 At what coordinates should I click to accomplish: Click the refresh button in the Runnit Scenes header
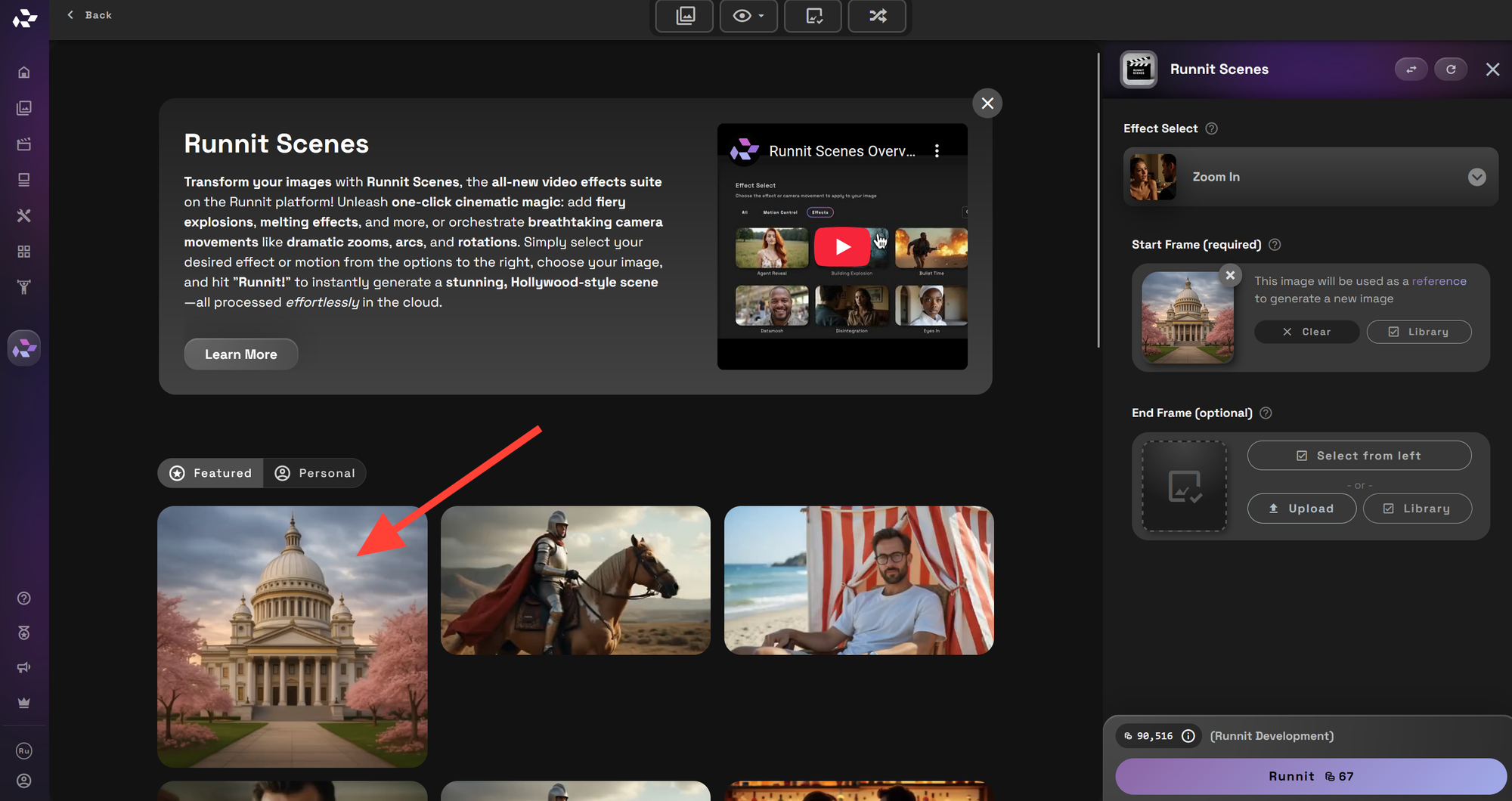point(1451,70)
